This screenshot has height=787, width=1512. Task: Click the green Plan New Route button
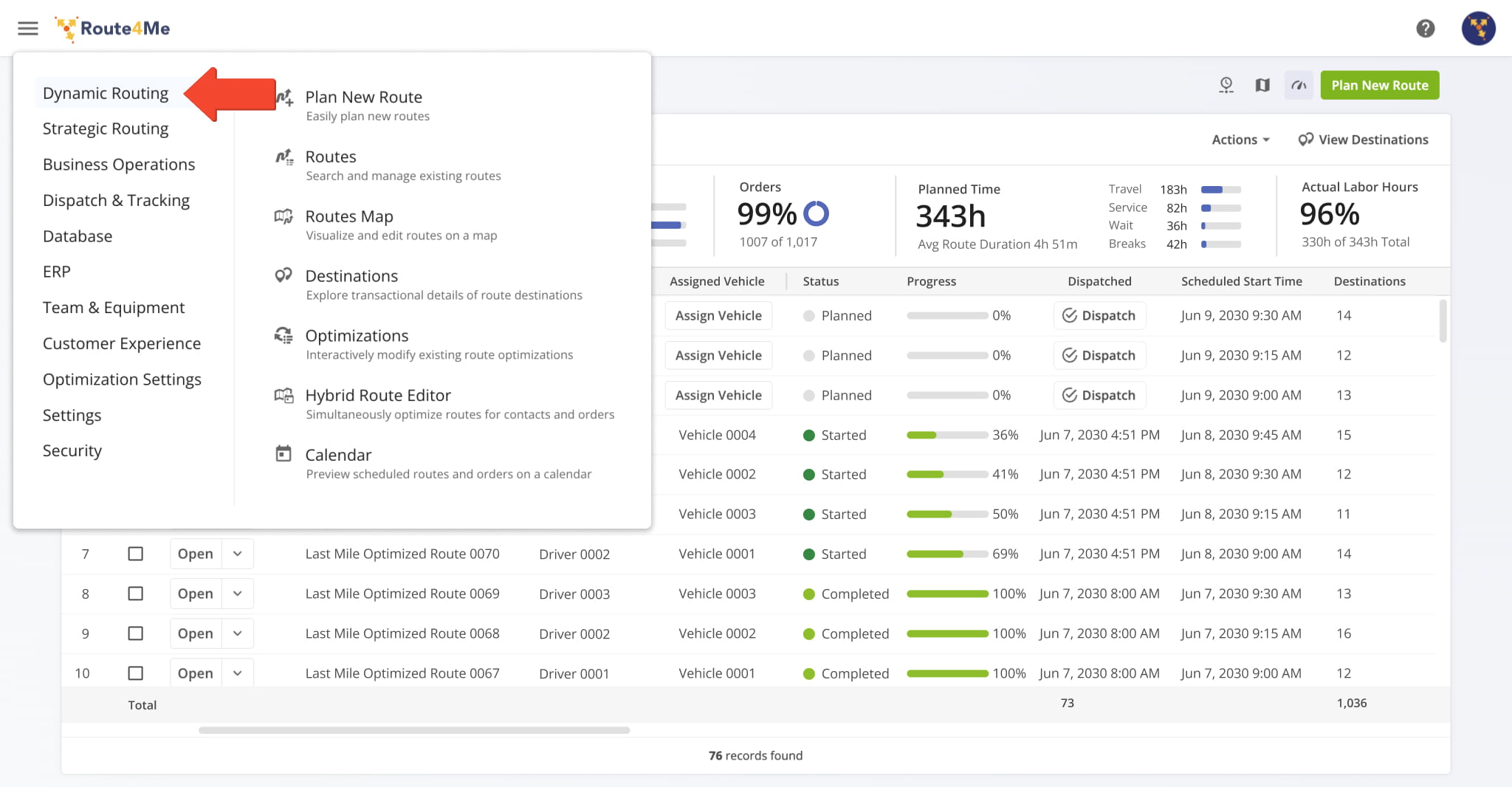(x=1379, y=86)
